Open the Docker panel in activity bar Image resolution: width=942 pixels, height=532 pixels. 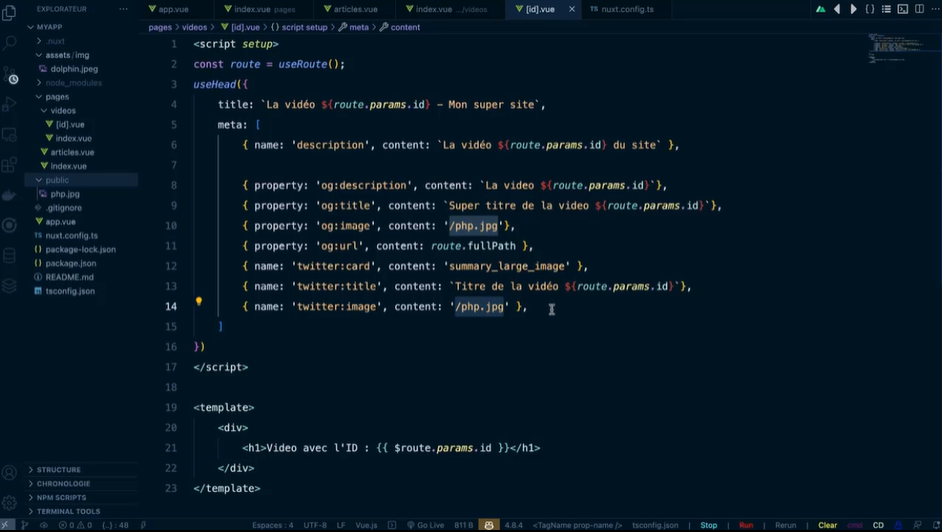(x=10, y=196)
